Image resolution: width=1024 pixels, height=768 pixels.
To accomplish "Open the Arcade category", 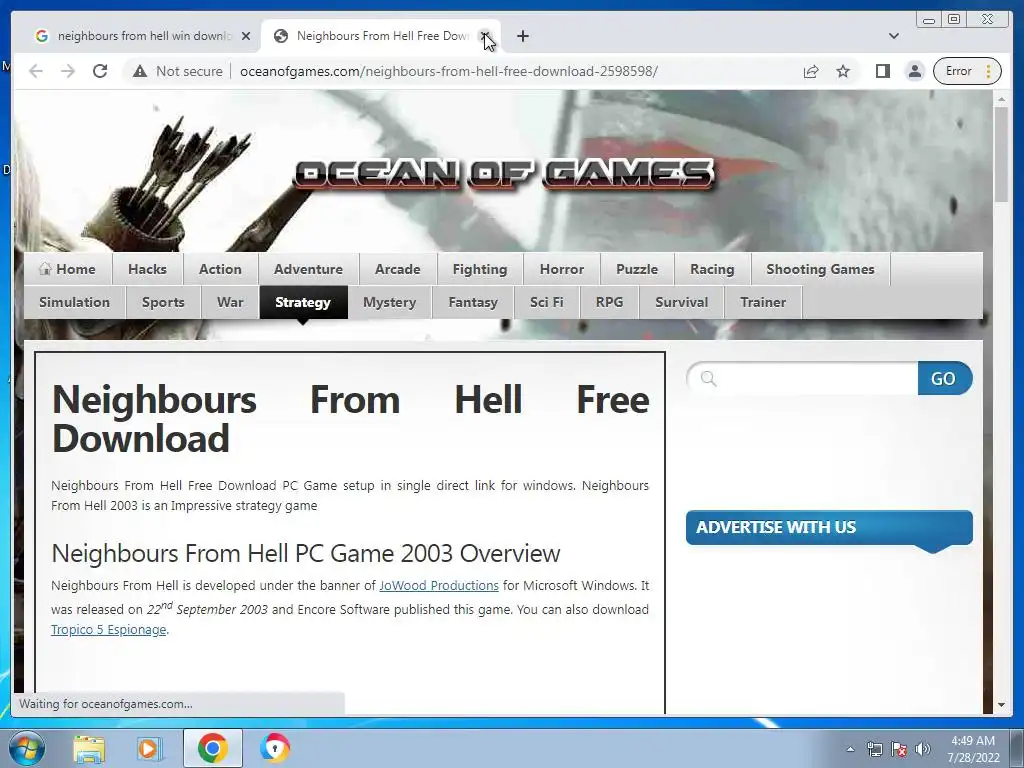I will [x=398, y=269].
